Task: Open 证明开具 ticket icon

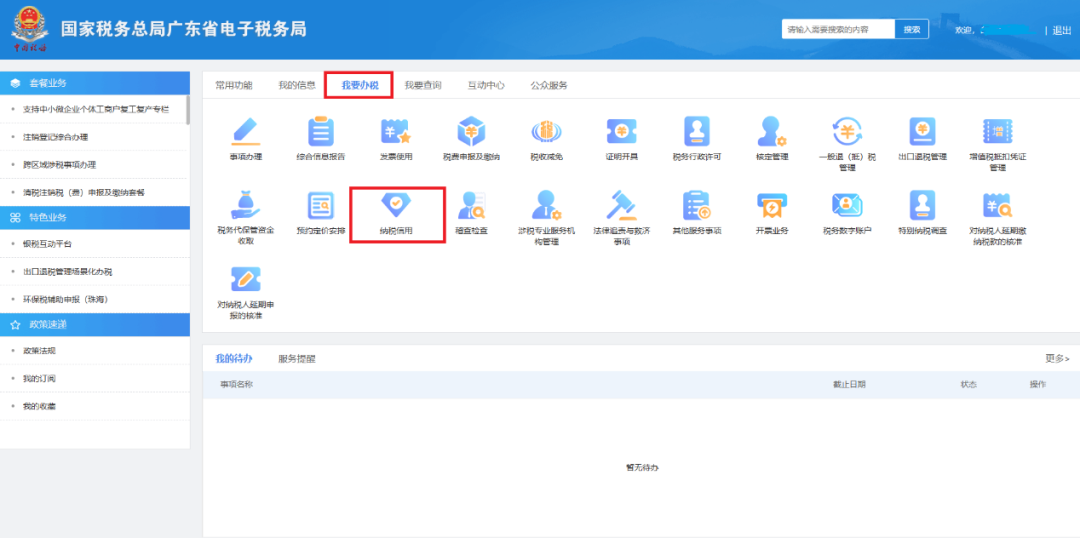Action: point(621,131)
